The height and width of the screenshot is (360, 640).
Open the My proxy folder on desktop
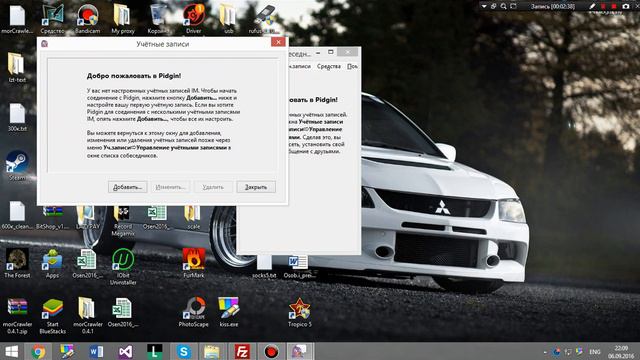point(122,19)
